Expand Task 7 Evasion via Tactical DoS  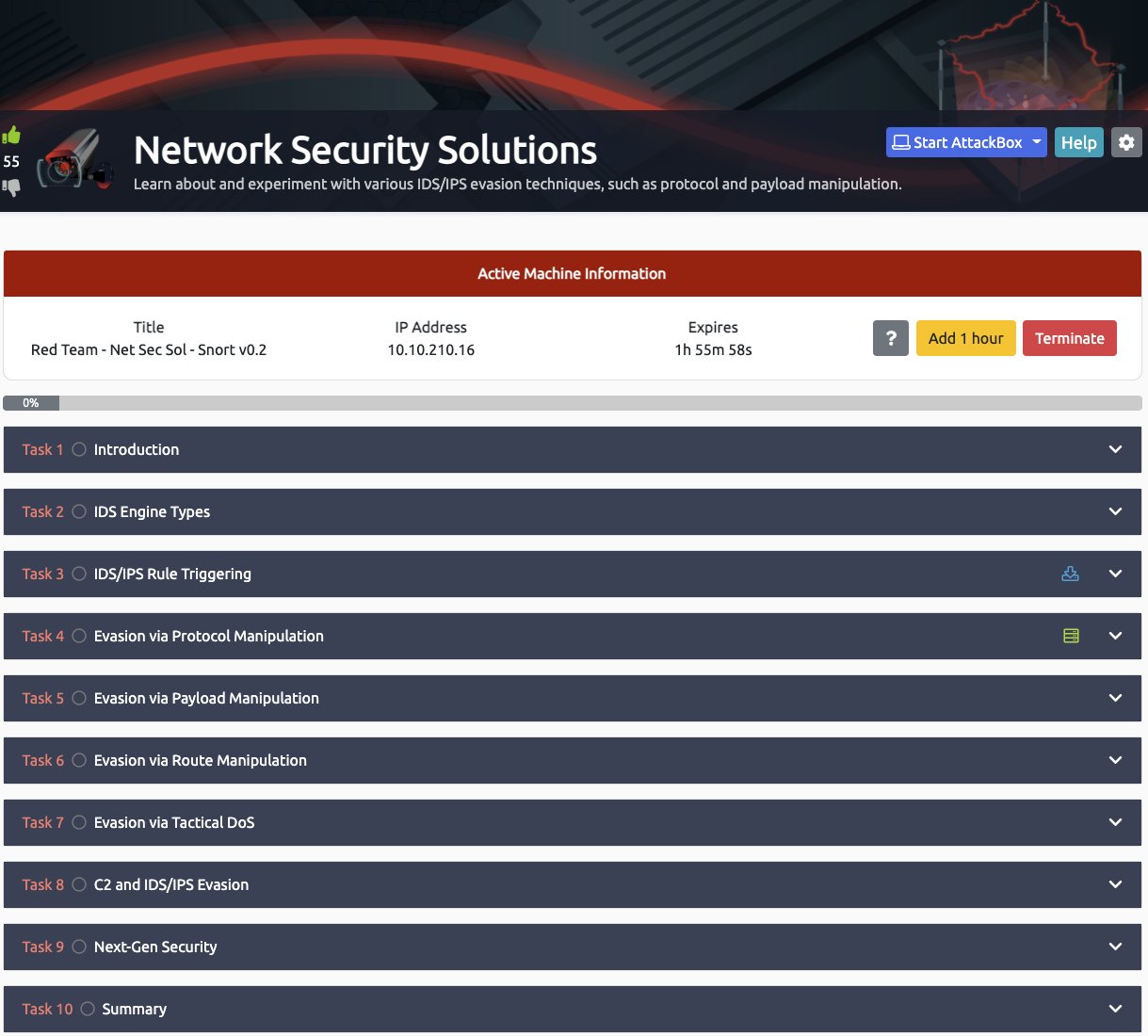point(1115,822)
